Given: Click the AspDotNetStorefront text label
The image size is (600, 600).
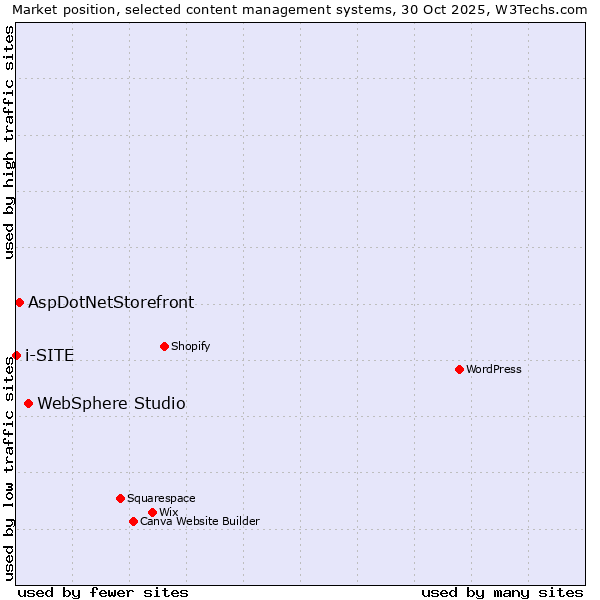Looking at the screenshot, I should pos(111,302).
